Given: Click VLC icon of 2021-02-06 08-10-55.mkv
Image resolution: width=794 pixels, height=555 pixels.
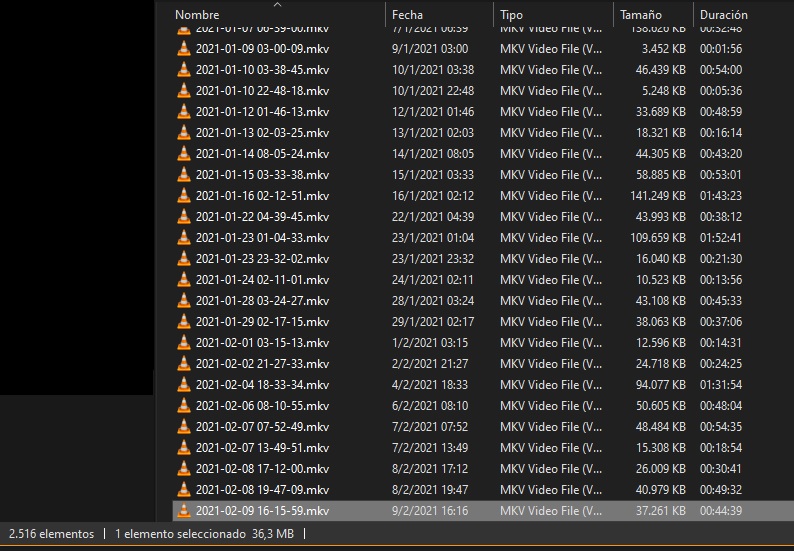Looking at the screenshot, I should pos(184,406).
